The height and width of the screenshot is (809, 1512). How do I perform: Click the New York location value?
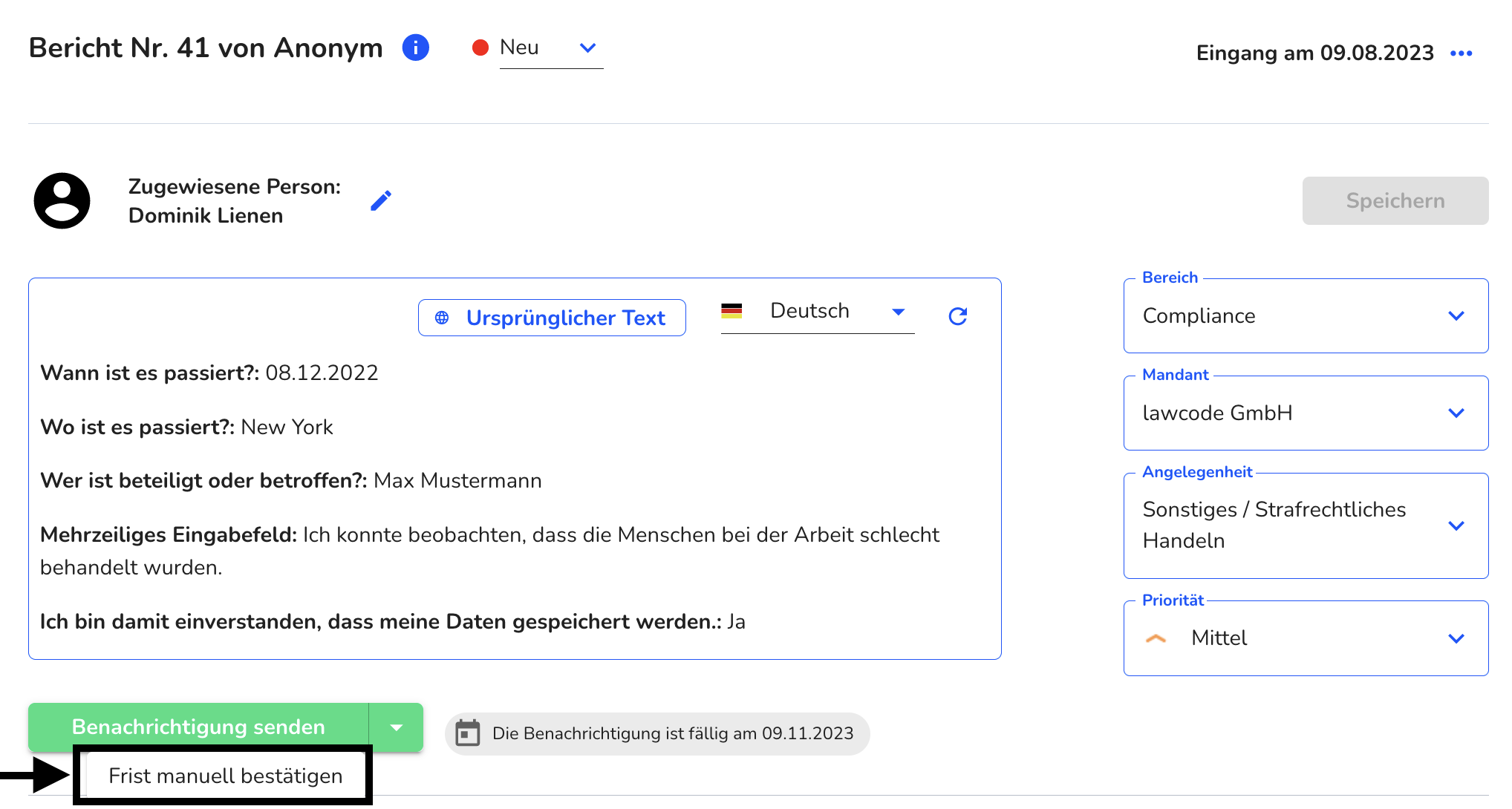[287, 428]
